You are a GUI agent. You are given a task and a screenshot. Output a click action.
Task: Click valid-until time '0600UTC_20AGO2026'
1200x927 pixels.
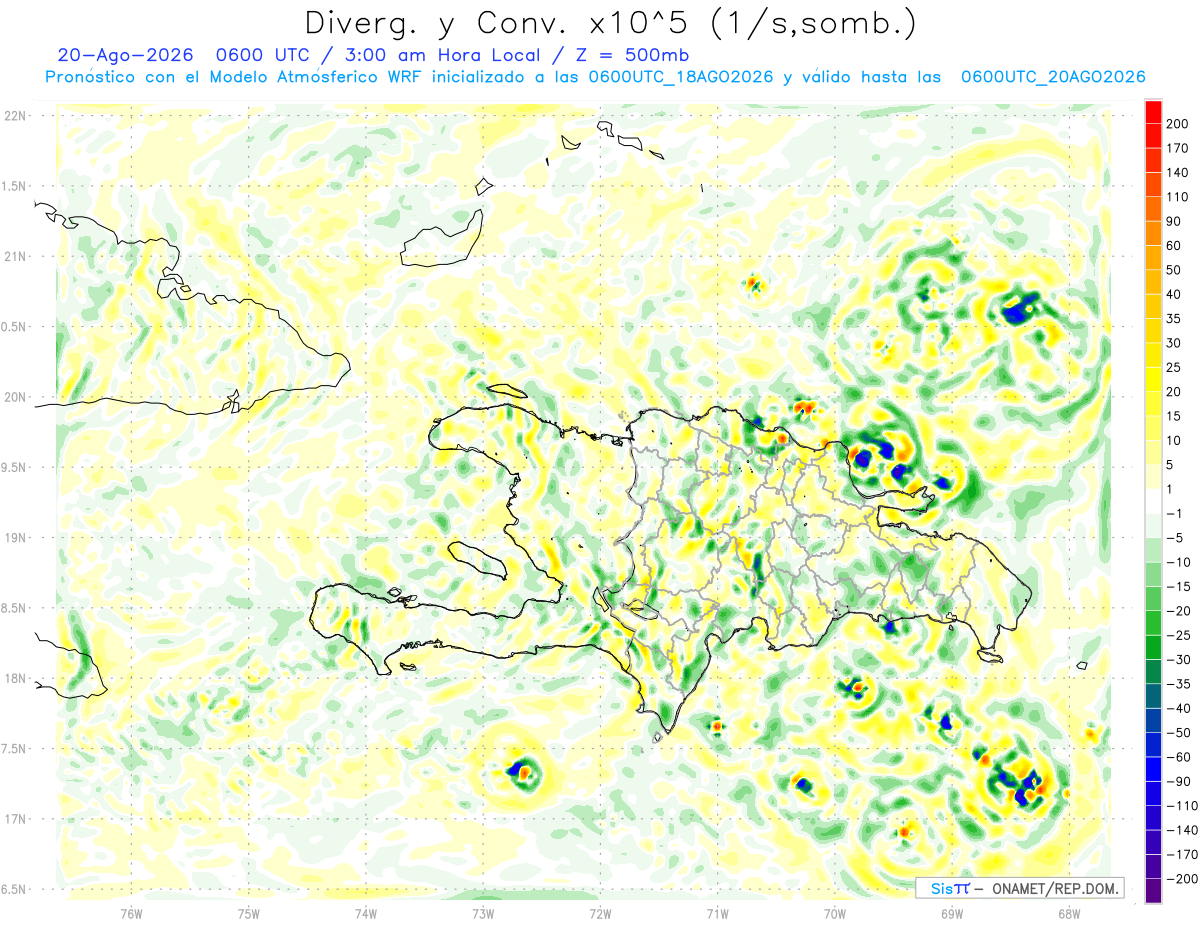tap(1053, 77)
